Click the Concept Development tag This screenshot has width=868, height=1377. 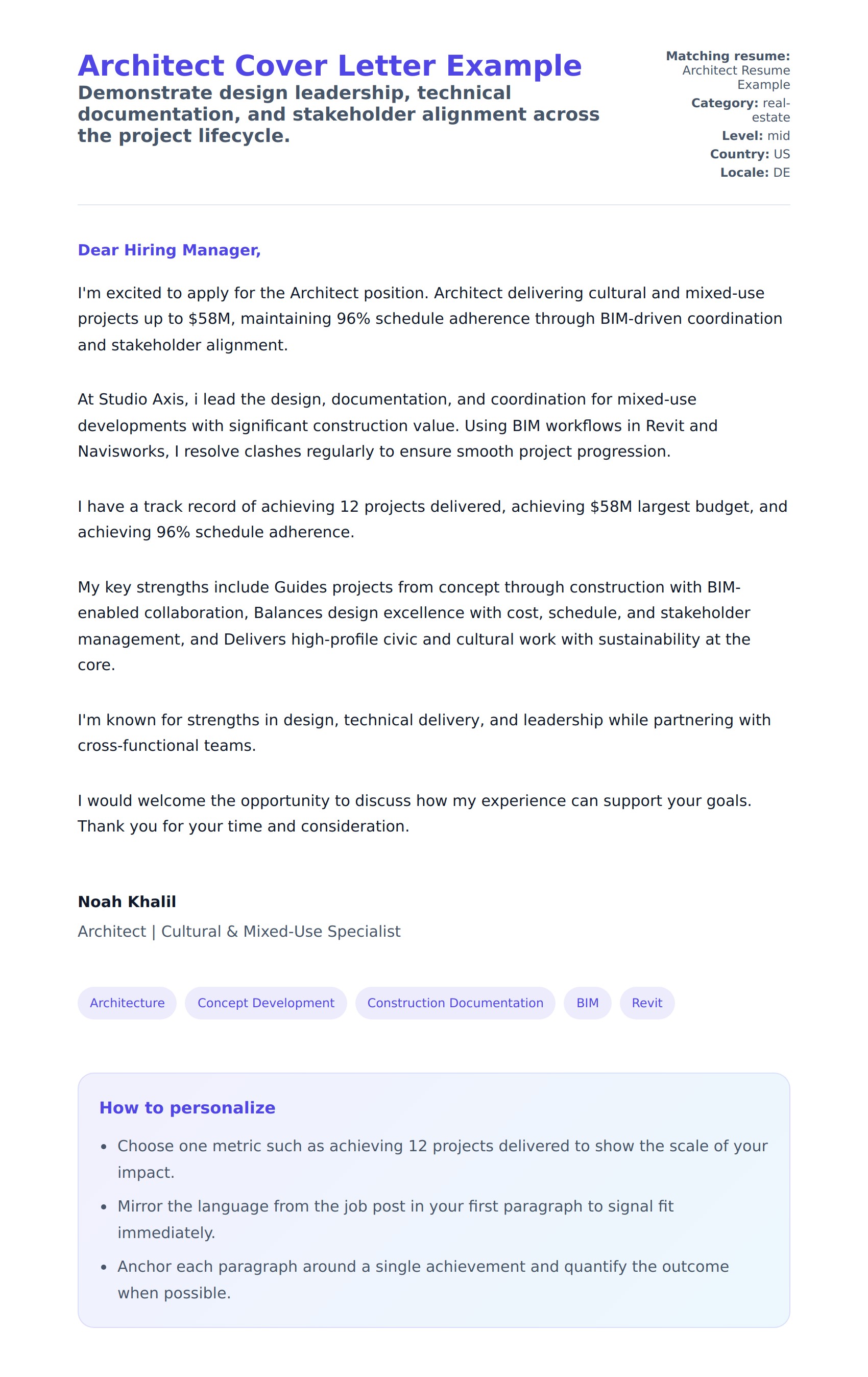tap(266, 1003)
